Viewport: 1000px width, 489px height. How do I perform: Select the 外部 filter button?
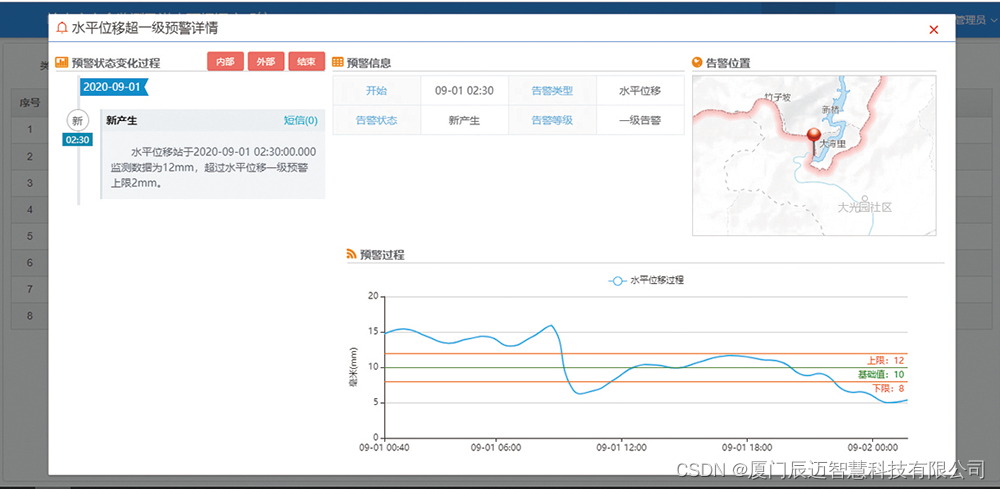(x=266, y=61)
